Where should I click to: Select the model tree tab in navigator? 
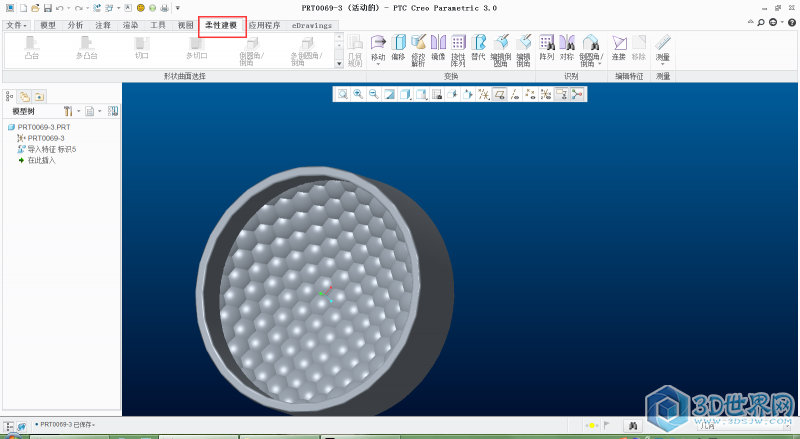pyautogui.click(x=10, y=96)
